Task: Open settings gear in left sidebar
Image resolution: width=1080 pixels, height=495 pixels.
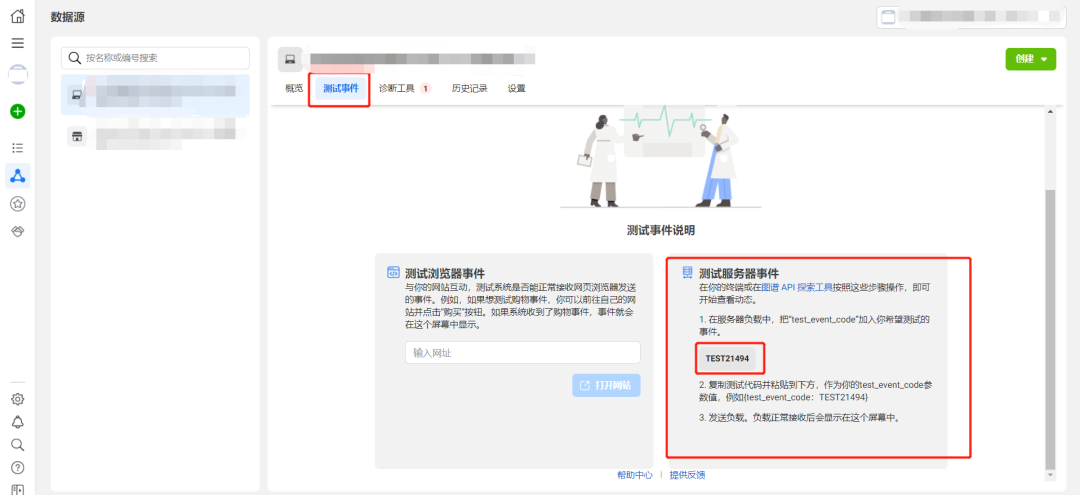Action: (18, 399)
